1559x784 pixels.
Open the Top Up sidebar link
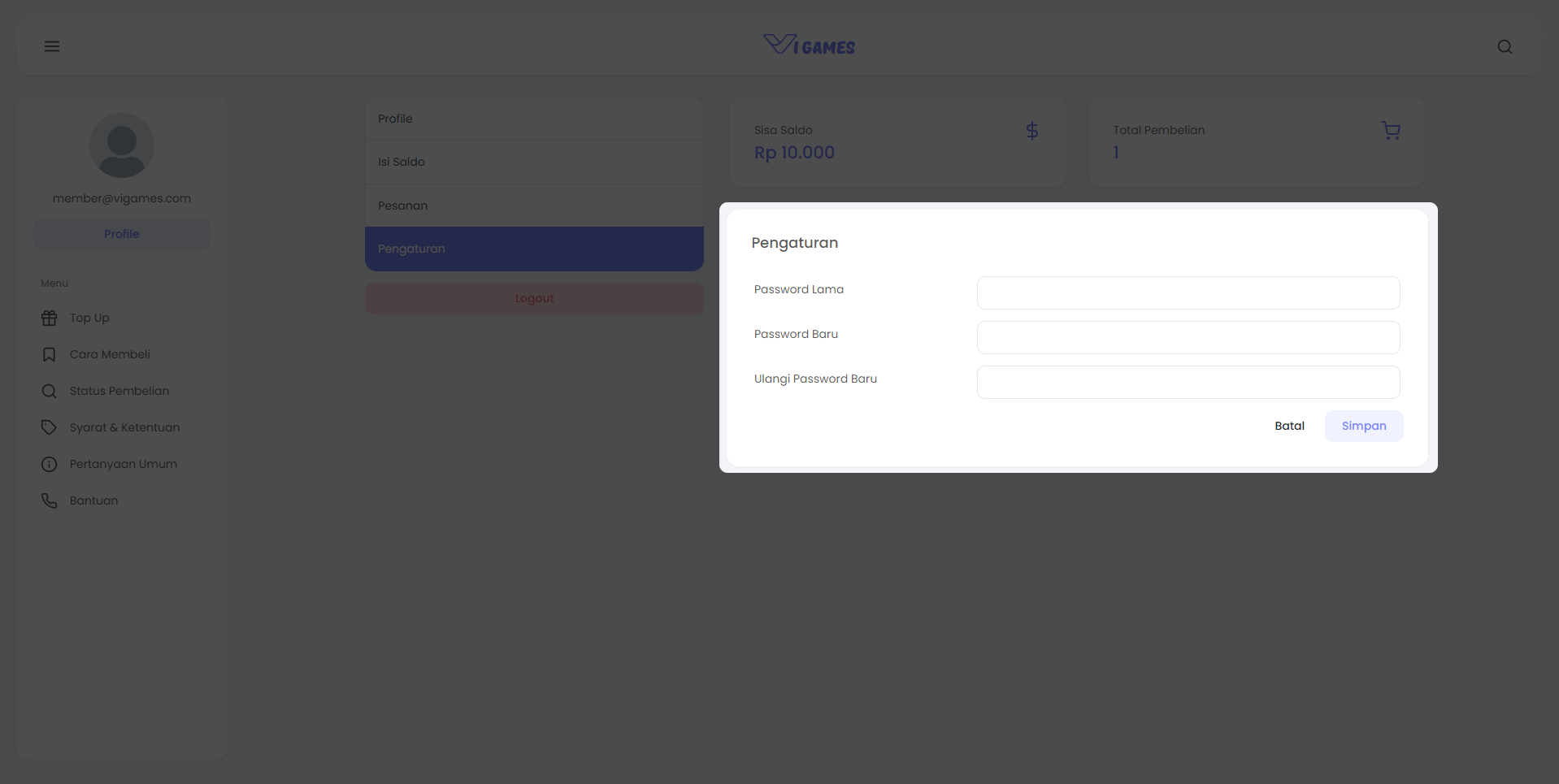[x=89, y=318]
